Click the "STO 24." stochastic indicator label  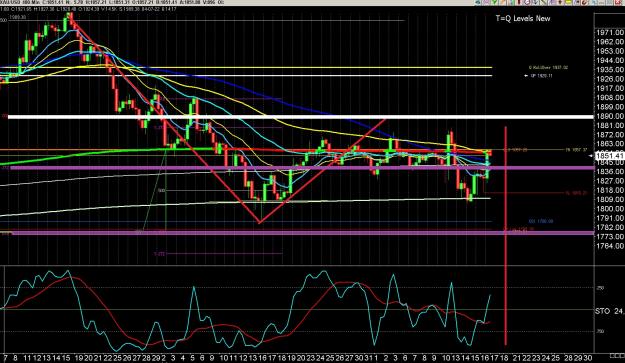(x=610, y=311)
